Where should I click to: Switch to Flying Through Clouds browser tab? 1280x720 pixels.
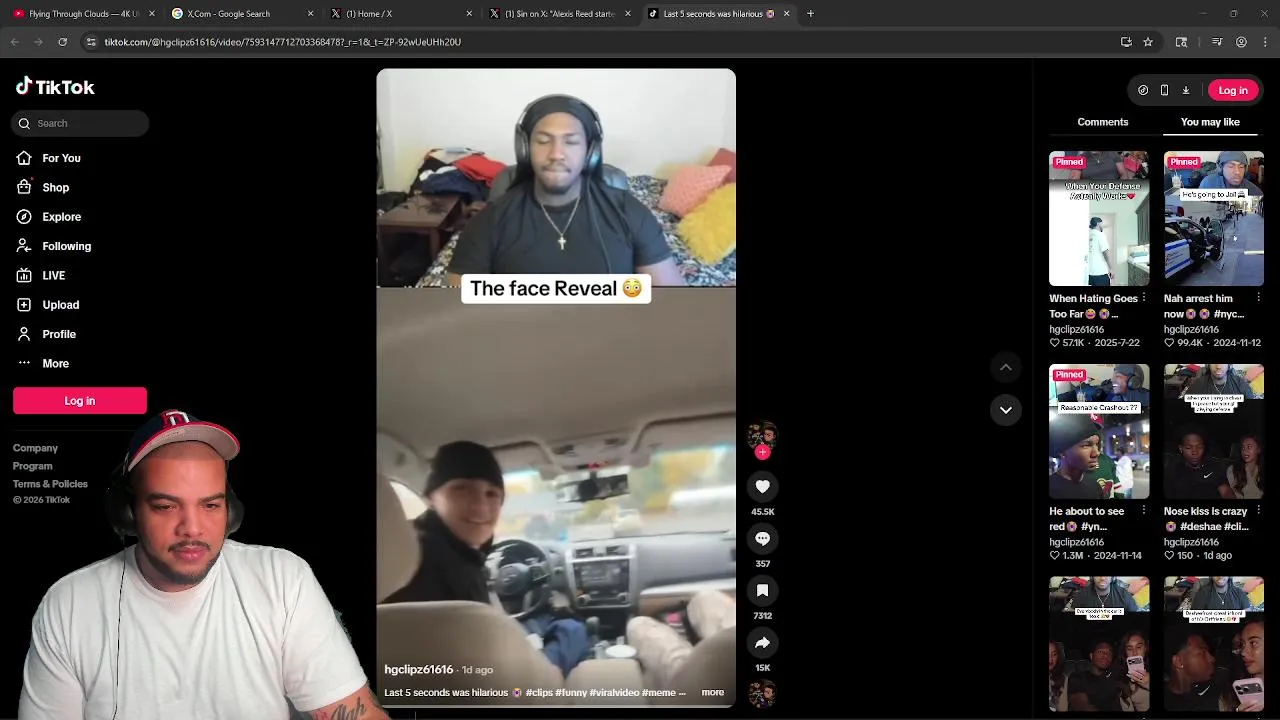tap(83, 14)
